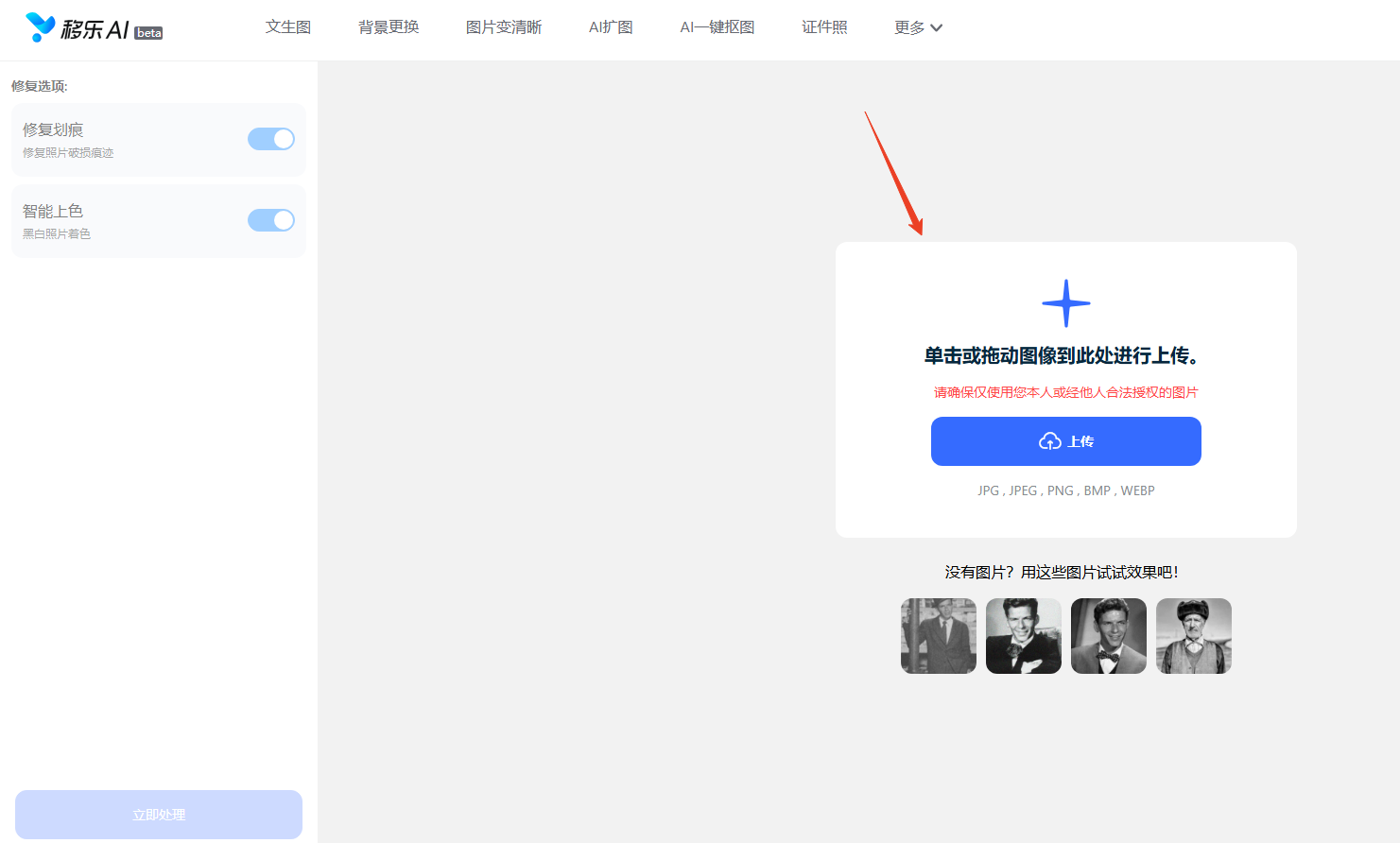Toggle the 智能上色 switch
This screenshot has width=1400, height=843.
(x=271, y=220)
